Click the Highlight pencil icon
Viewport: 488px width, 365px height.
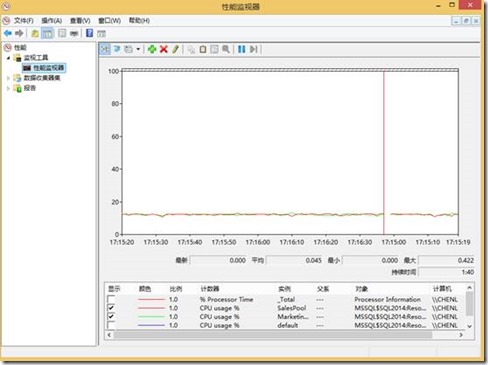coord(175,49)
